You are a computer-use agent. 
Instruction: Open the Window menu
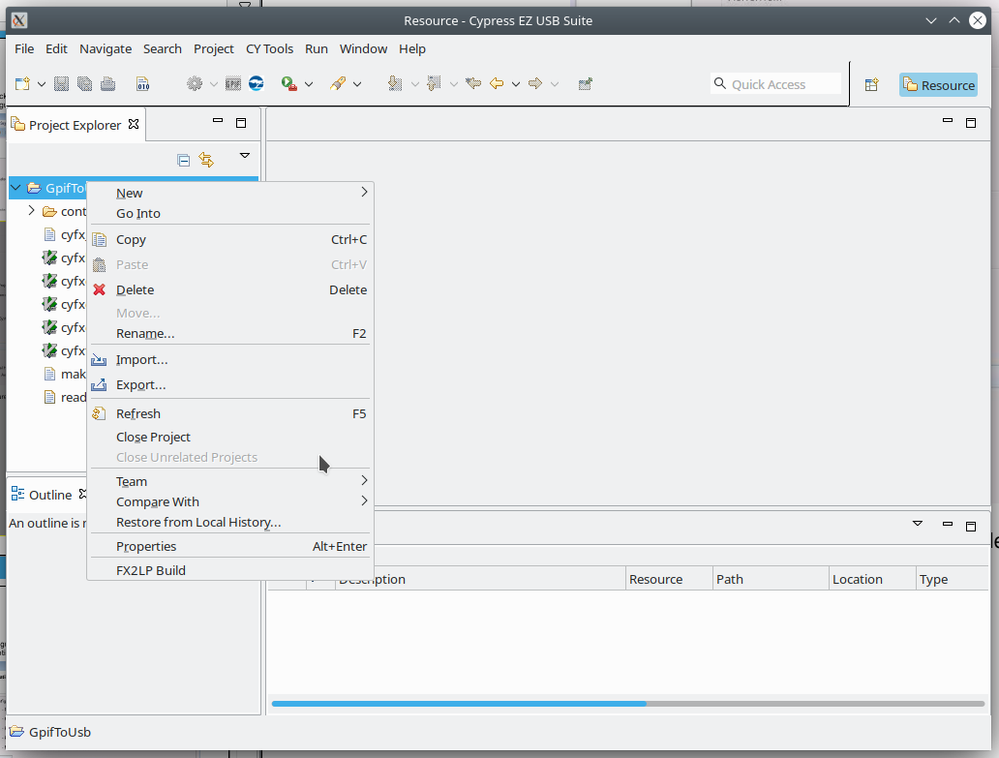coord(363,49)
